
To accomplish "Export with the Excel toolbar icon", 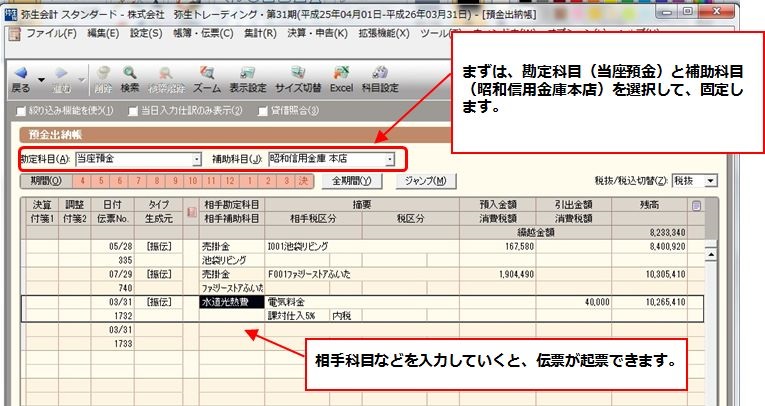I will tap(341, 73).
